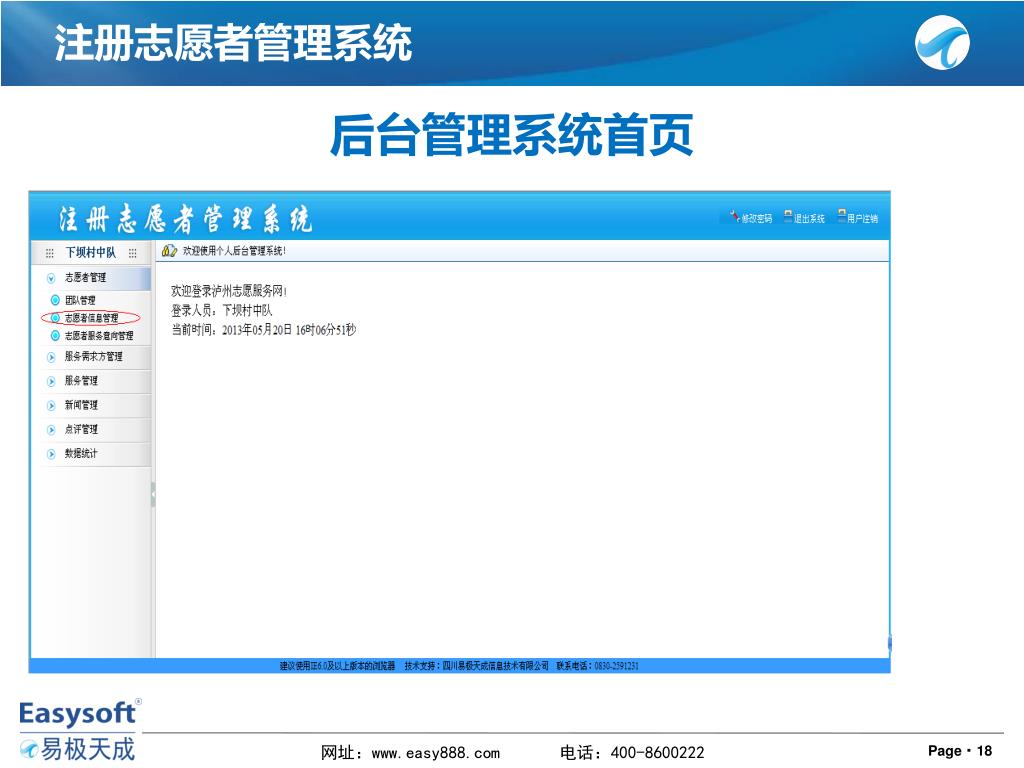Expand the 点评管理 arrow
The width and height of the screenshot is (1024, 768).
51,430
